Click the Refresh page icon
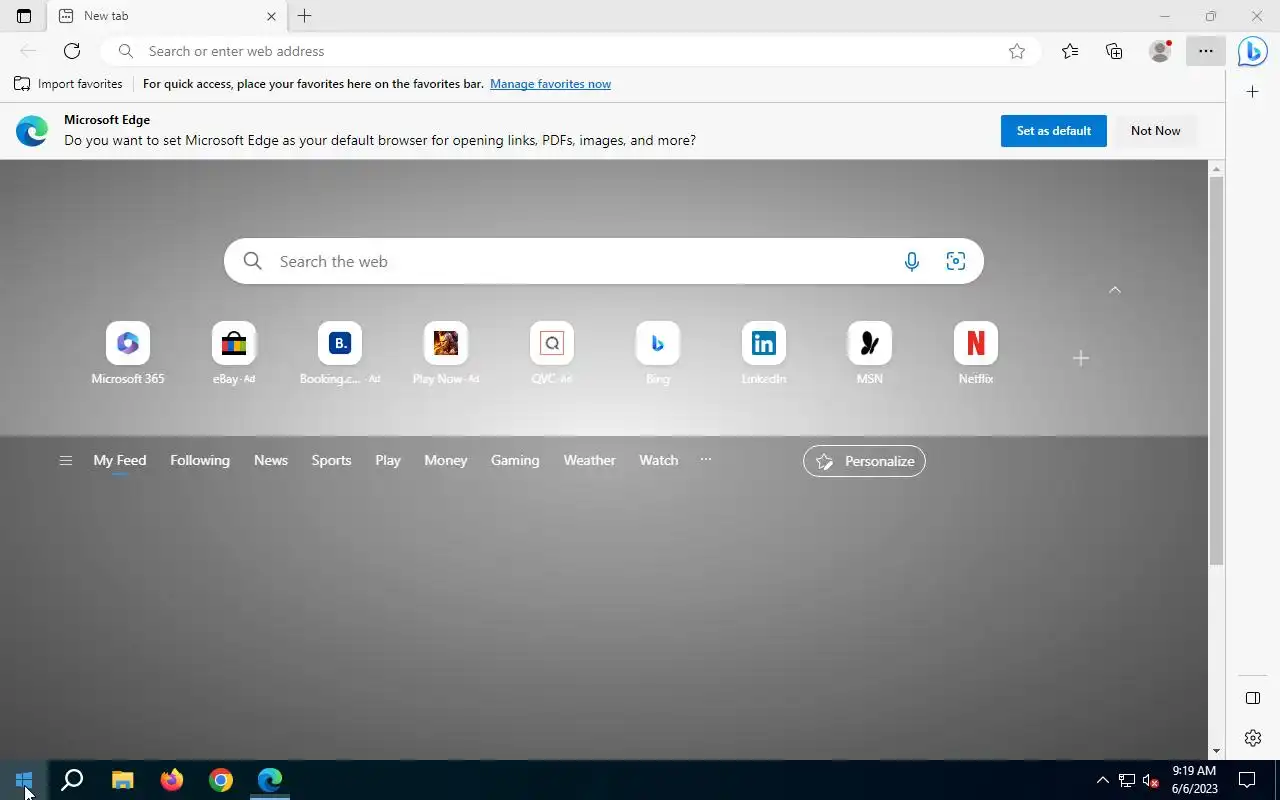Screen dimensions: 1280x800 tap(72, 51)
